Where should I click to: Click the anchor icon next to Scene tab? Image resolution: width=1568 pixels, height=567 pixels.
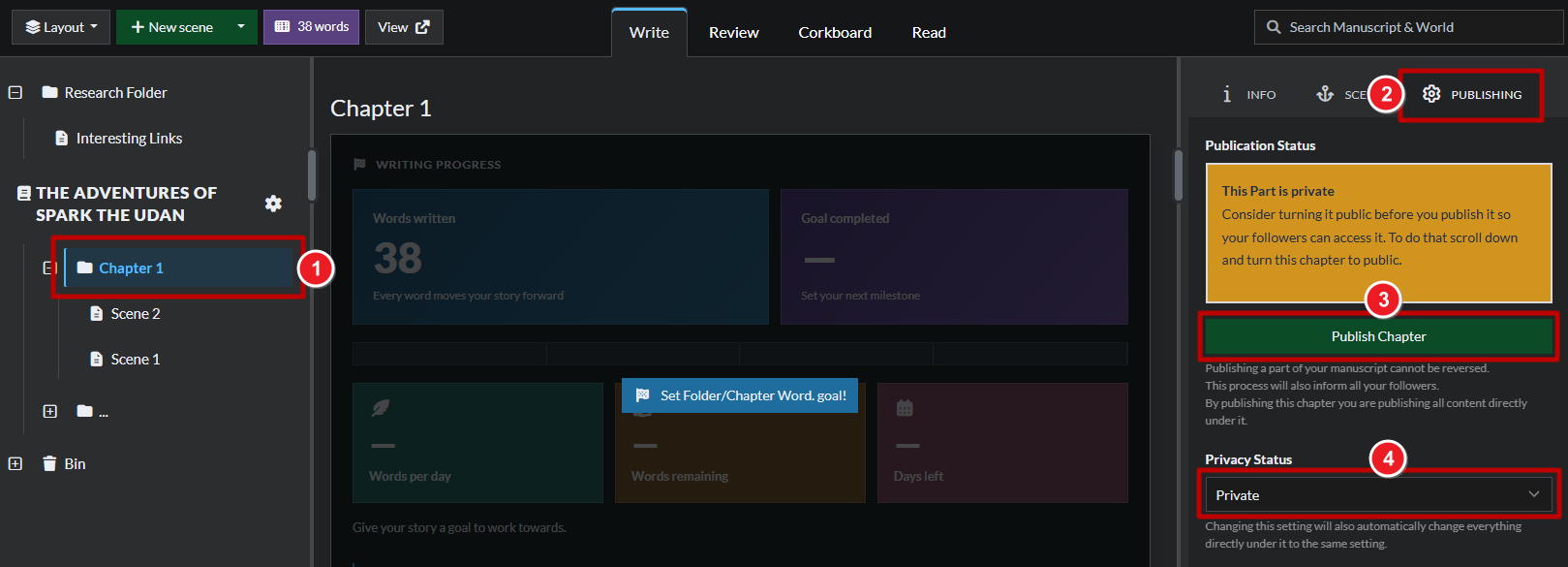(1325, 94)
